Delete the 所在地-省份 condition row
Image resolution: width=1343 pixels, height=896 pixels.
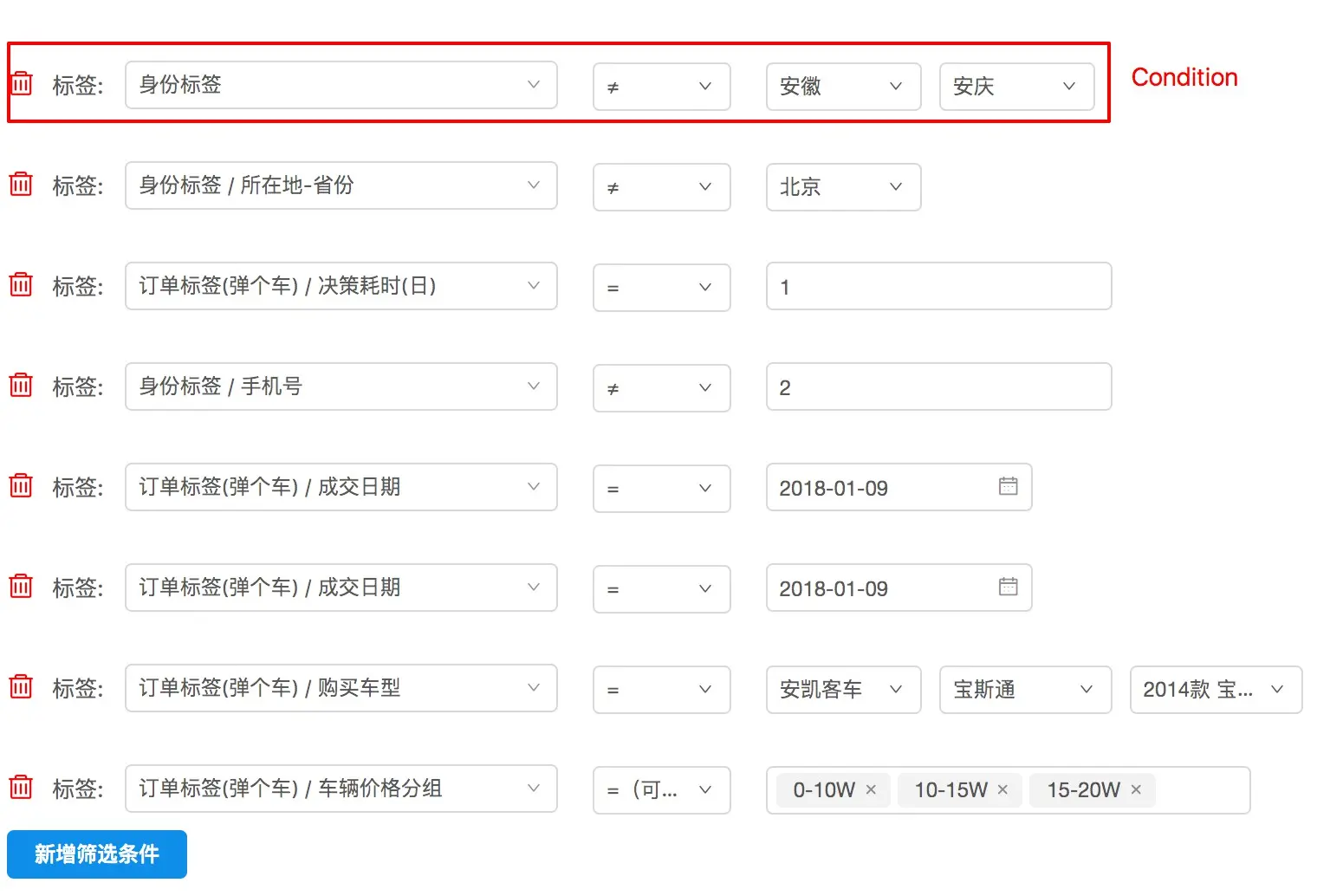21,185
